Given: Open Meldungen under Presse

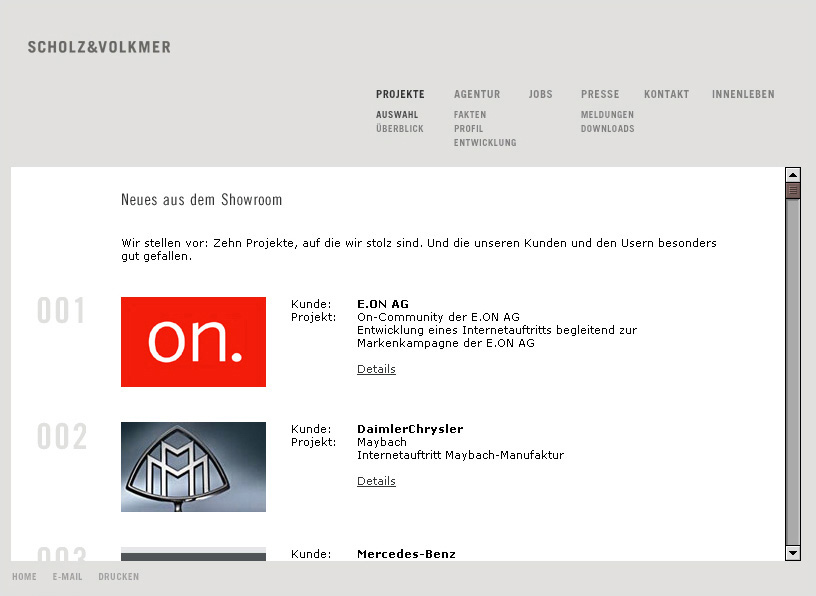Looking at the screenshot, I should pos(607,115).
